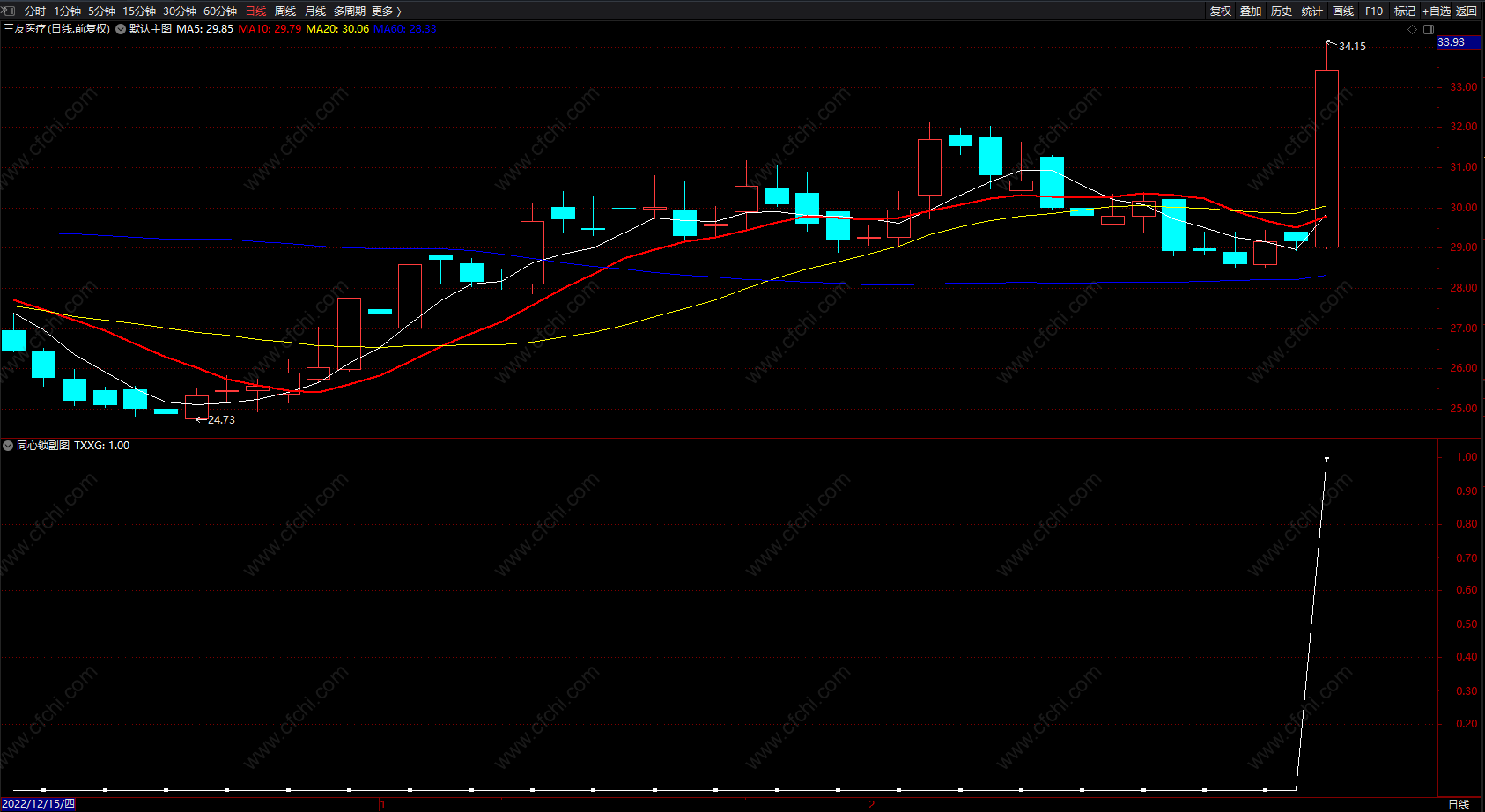Click the TXXG line peak point at 1.00
Image resolution: width=1485 pixels, height=812 pixels.
[x=1326, y=458]
